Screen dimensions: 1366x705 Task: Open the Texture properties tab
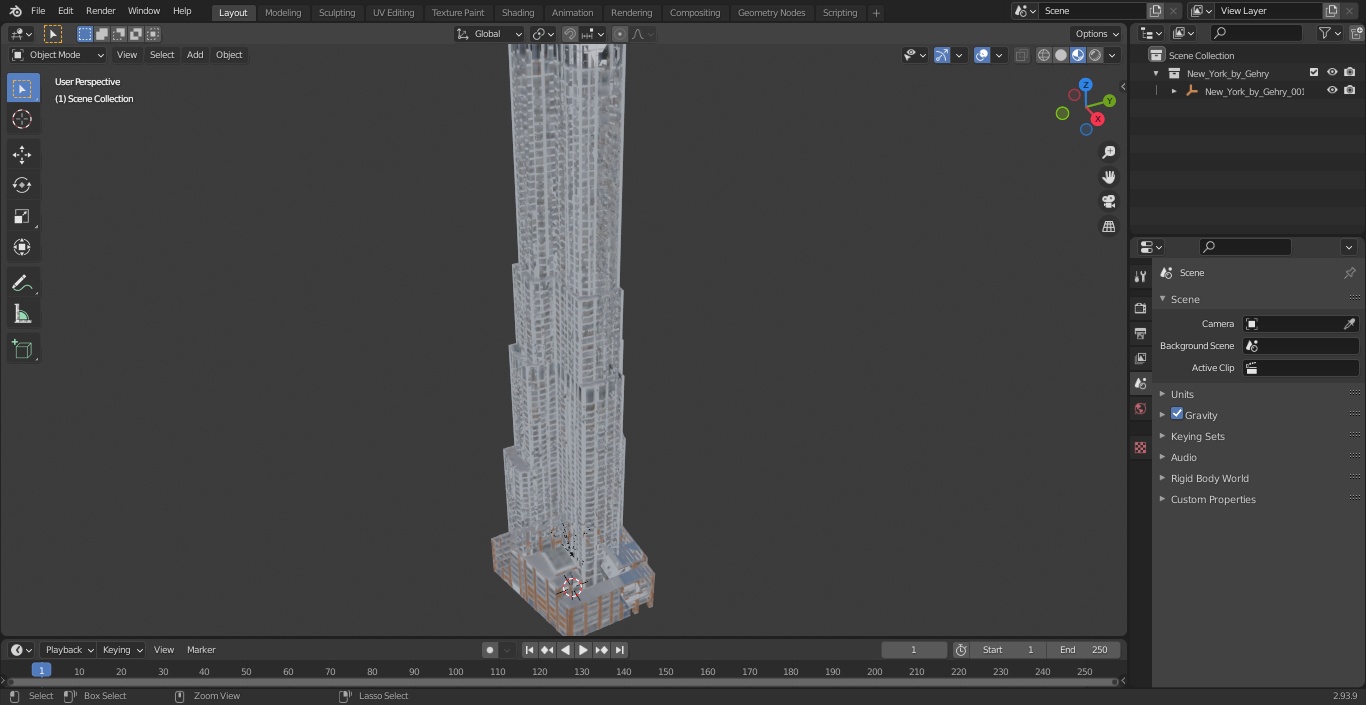1140,447
